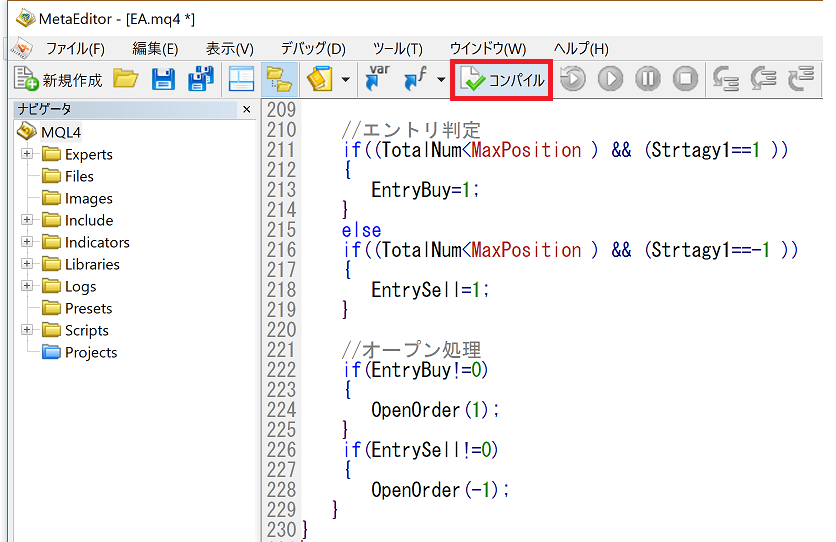Viewport: 836px width, 542px height.
Task: Expand the Indicators folder
Action: point(27,242)
